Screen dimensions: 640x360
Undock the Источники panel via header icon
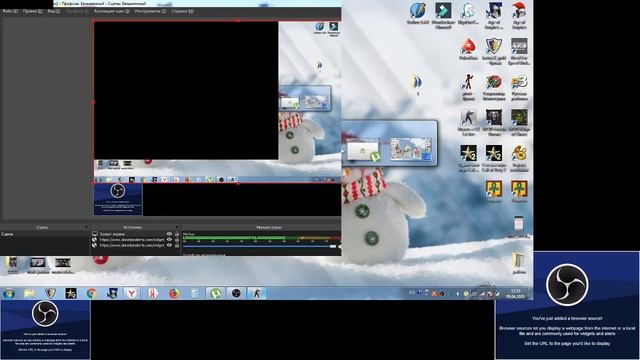point(177,227)
